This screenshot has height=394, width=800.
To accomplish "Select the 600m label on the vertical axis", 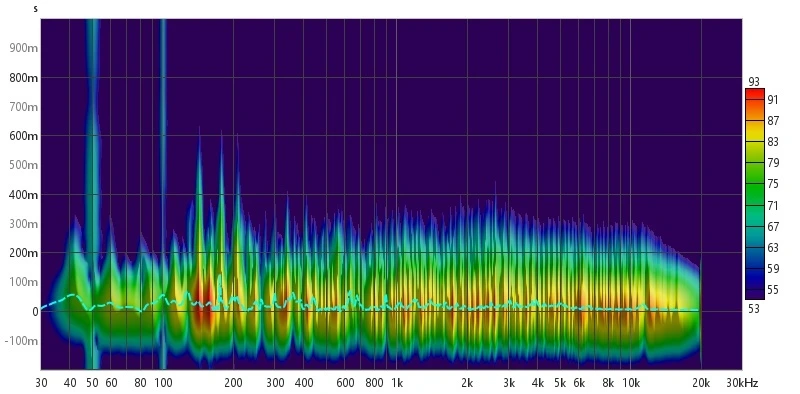I will tap(24, 136).
